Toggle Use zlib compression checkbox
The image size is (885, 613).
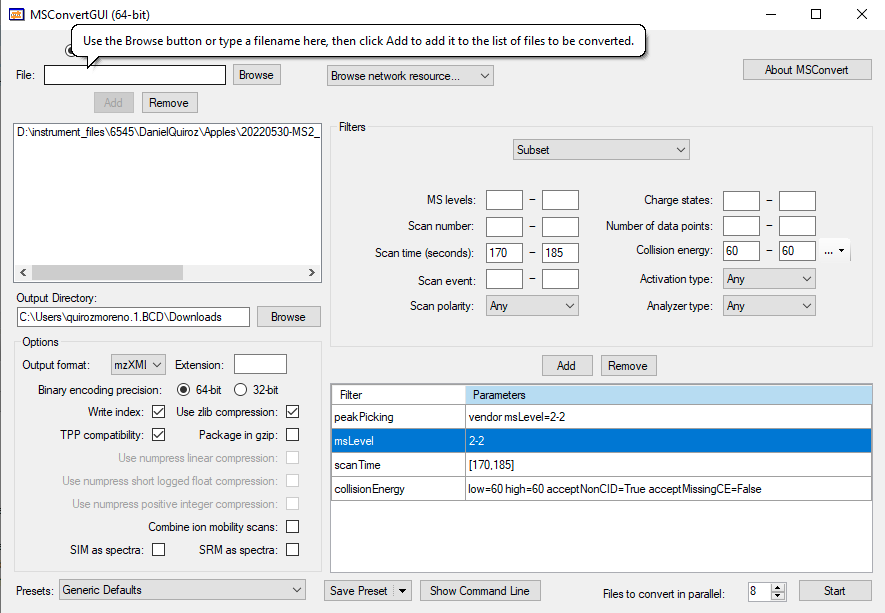coord(292,412)
